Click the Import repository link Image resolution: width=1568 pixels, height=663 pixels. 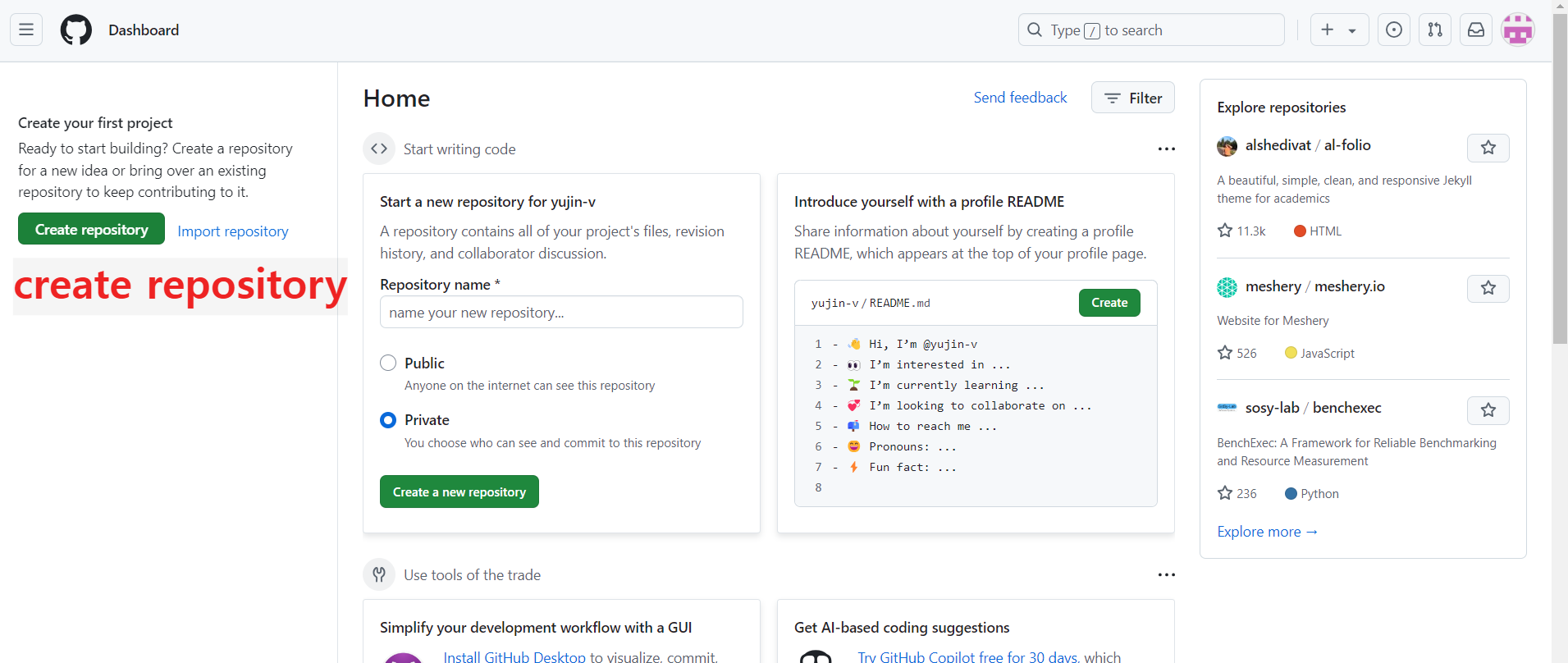tap(233, 231)
